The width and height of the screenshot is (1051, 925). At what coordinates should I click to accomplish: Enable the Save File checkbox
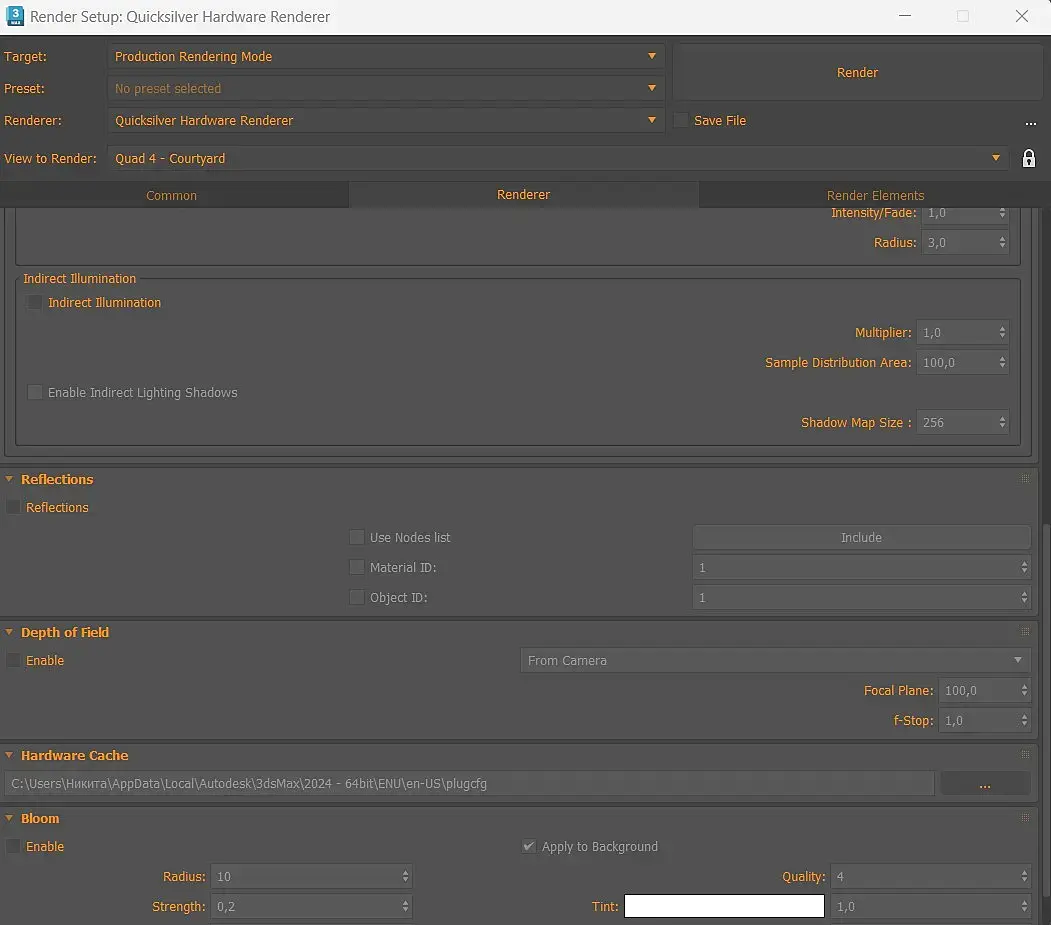681,121
